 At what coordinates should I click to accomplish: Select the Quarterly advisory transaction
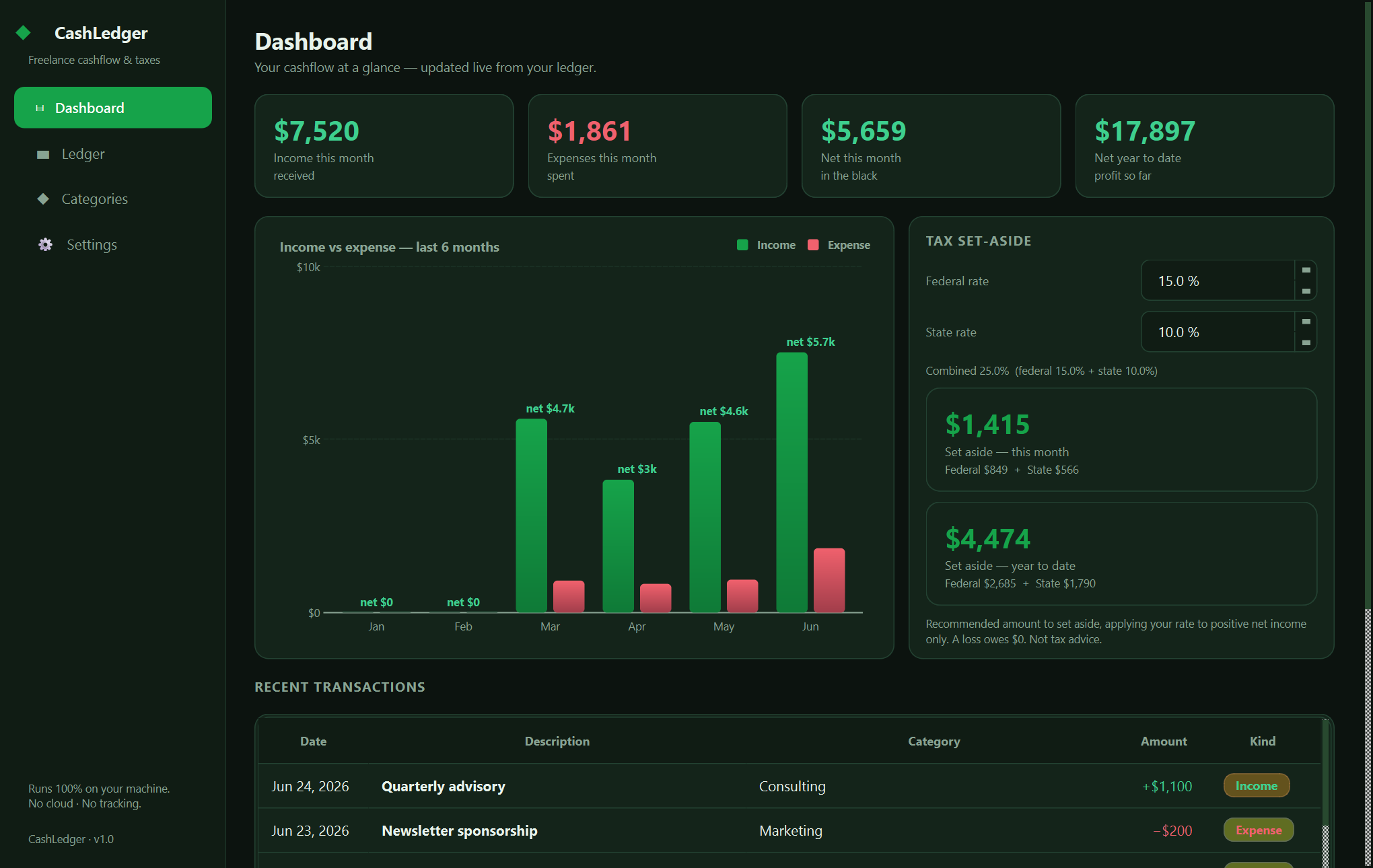789,786
